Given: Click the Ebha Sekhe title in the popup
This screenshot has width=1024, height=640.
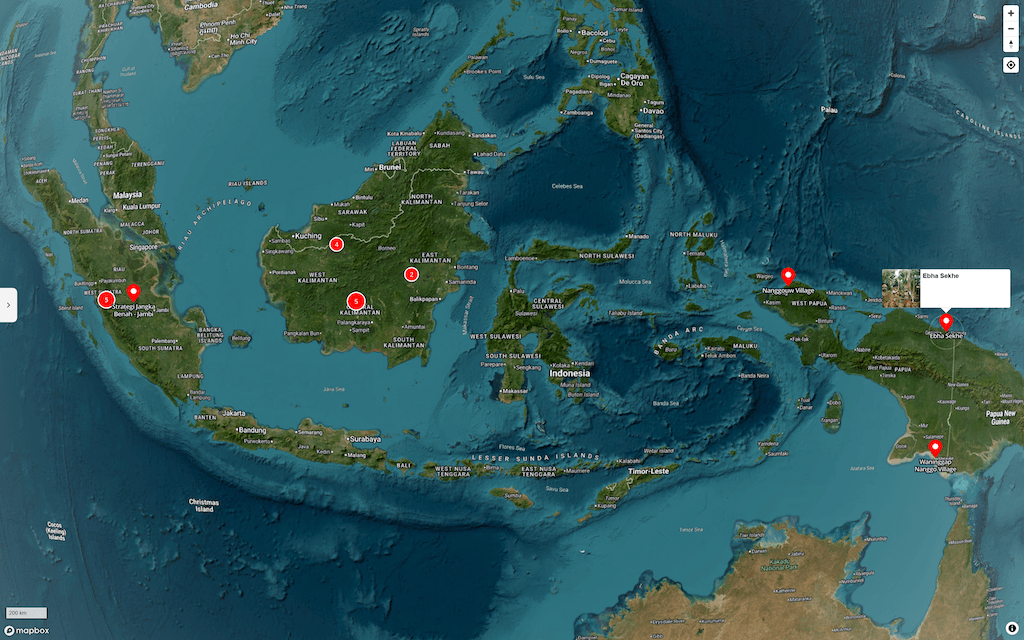Looking at the screenshot, I should point(940,275).
